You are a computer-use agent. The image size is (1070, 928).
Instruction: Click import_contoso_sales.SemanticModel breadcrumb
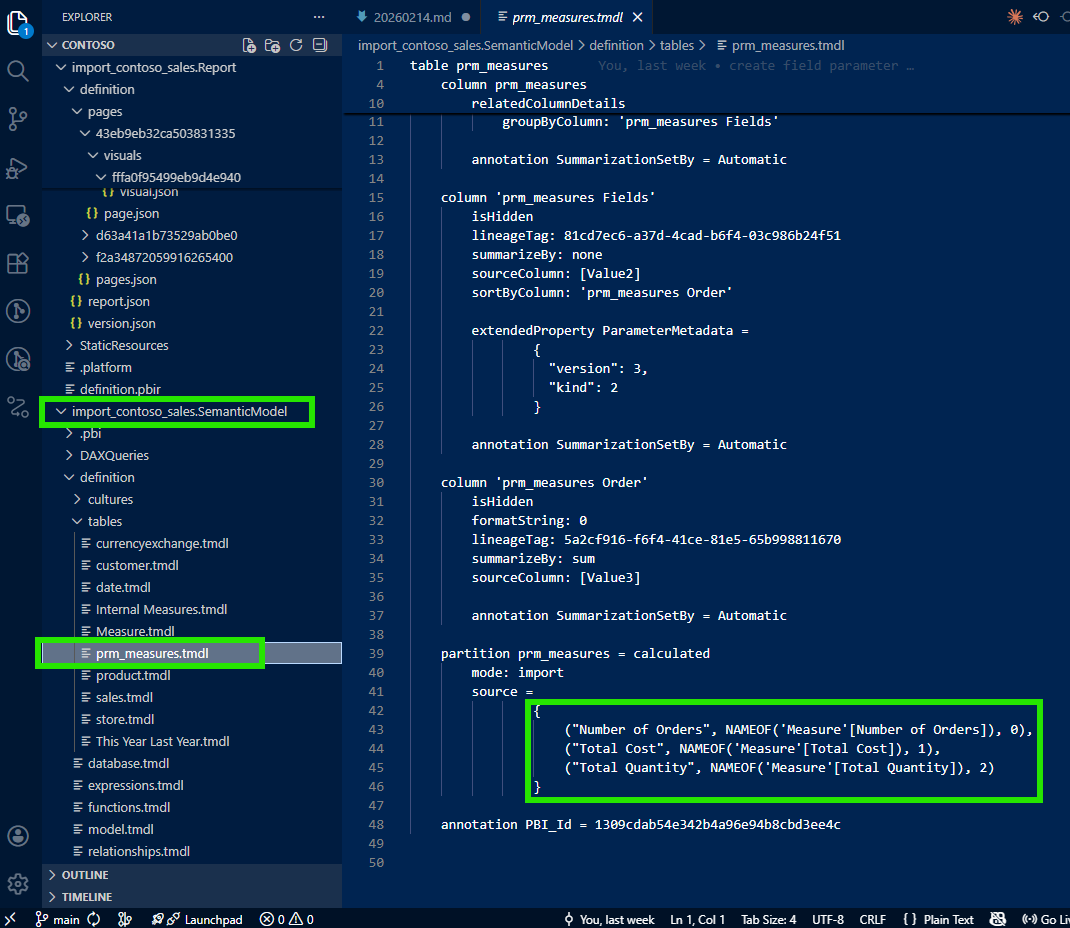tap(465, 45)
